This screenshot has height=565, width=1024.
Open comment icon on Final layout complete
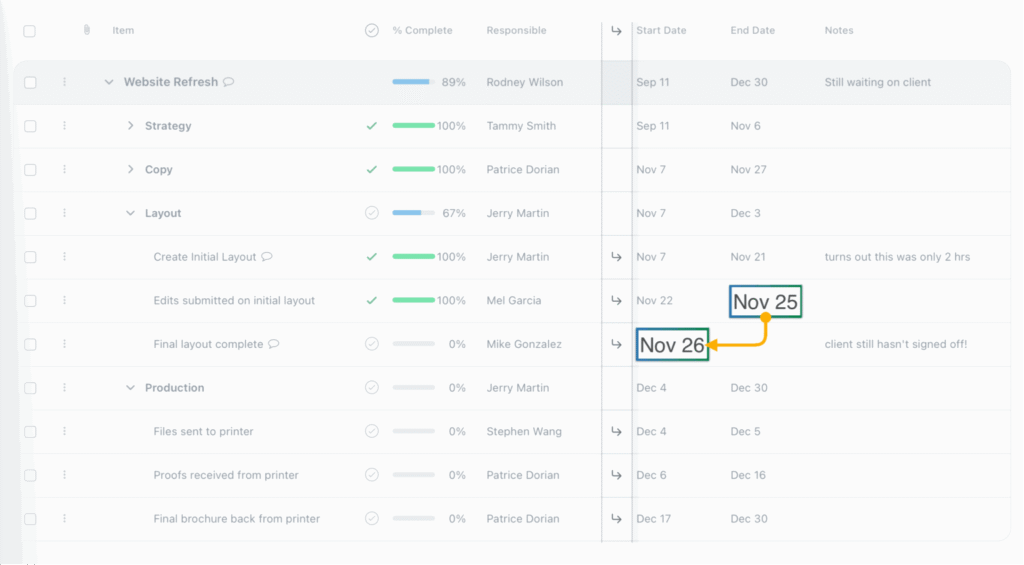point(274,344)
